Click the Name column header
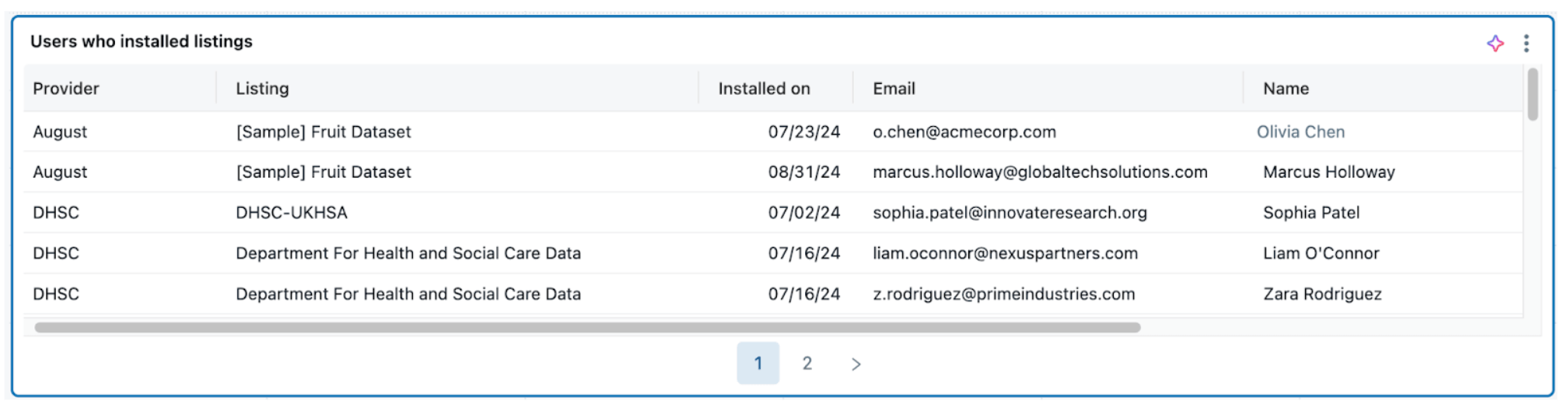The image size is (1568, 408). pyautogui.click(x=1286, y=89)
